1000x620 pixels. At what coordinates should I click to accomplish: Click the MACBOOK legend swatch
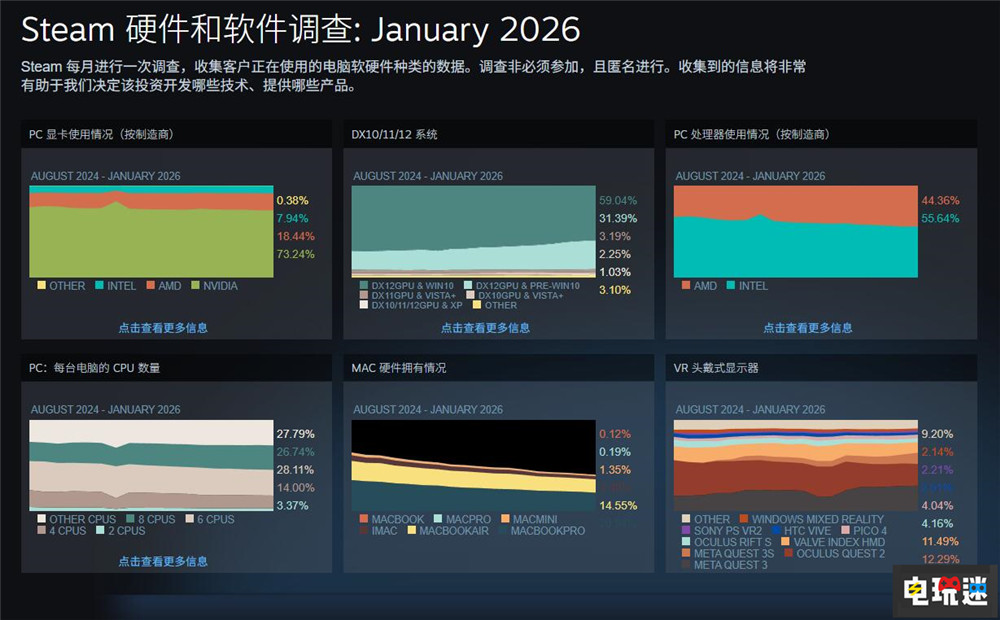(364, 519)
